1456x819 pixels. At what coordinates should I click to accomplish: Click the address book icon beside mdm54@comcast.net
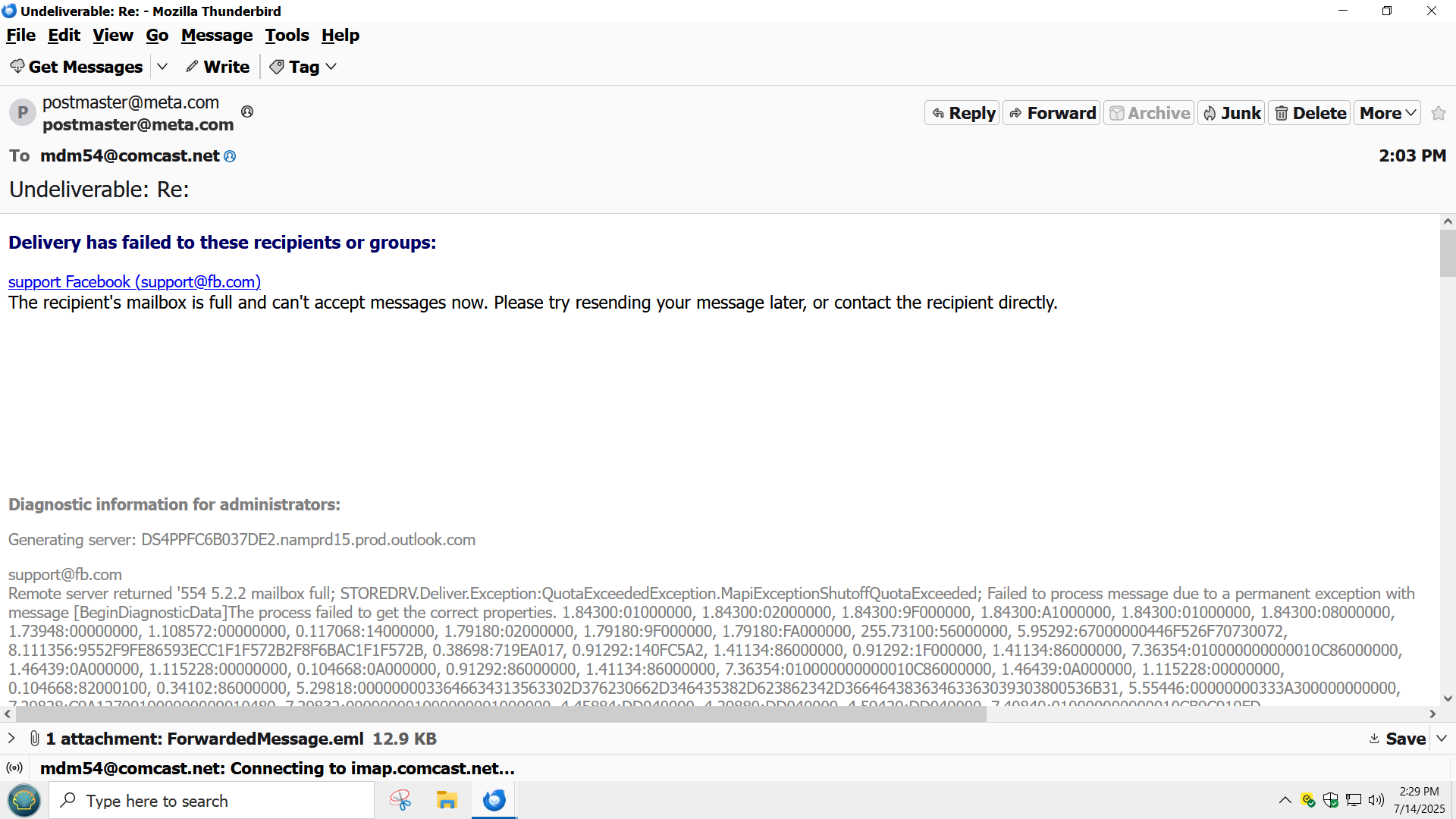point(230,156)
